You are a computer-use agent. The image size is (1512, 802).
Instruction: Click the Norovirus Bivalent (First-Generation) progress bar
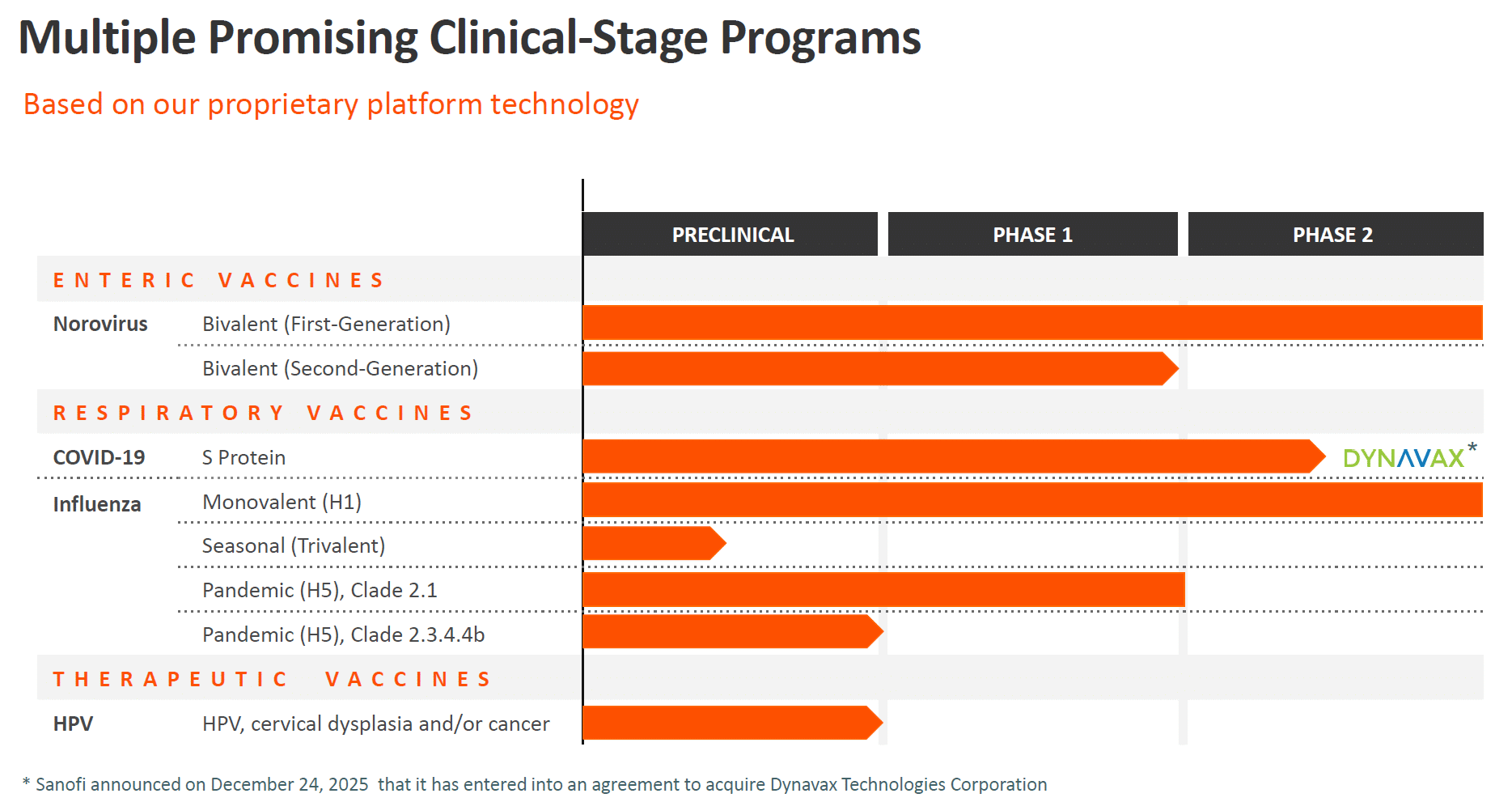tap(1031, 322)
